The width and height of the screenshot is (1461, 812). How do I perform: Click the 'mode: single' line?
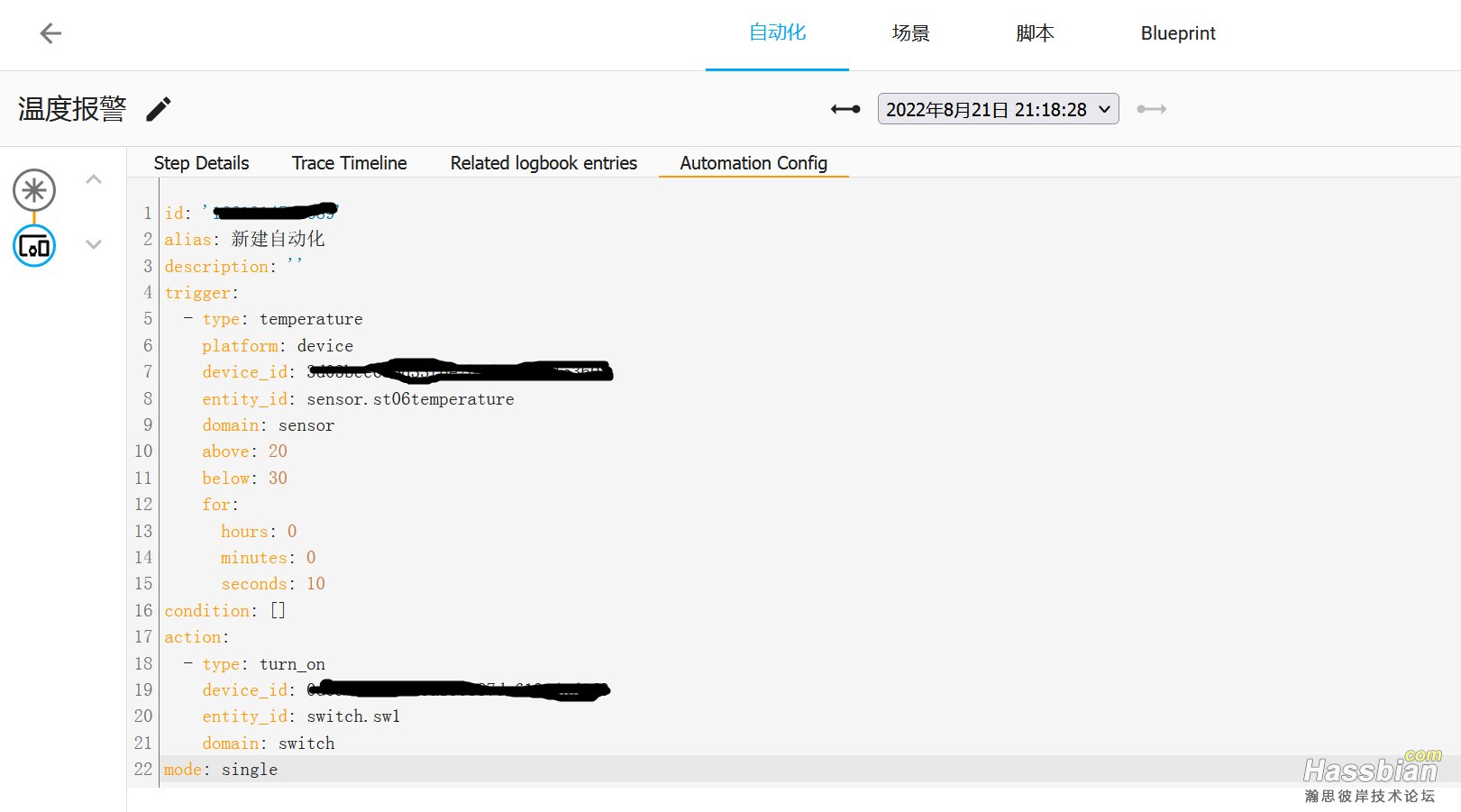click(x=221, y=770)
